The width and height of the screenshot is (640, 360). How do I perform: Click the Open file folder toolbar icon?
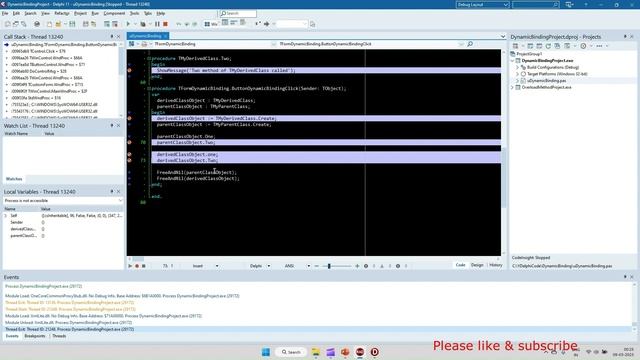pos(58,24)
